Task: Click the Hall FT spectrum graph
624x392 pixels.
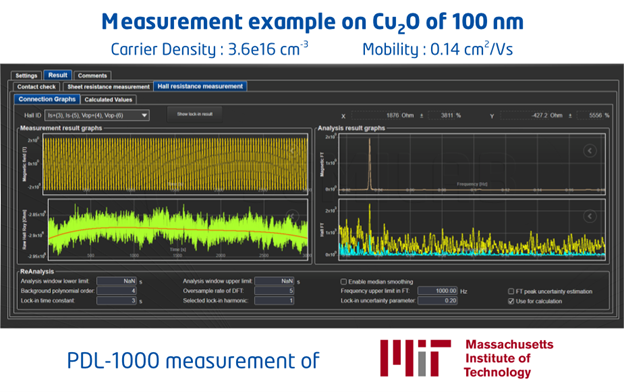Action: tap(472, 230)
